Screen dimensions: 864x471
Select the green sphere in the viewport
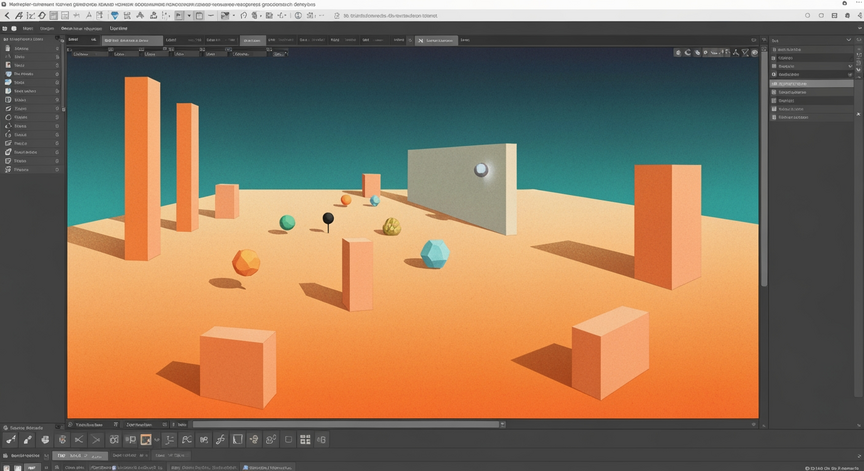(x=287, y=223)
